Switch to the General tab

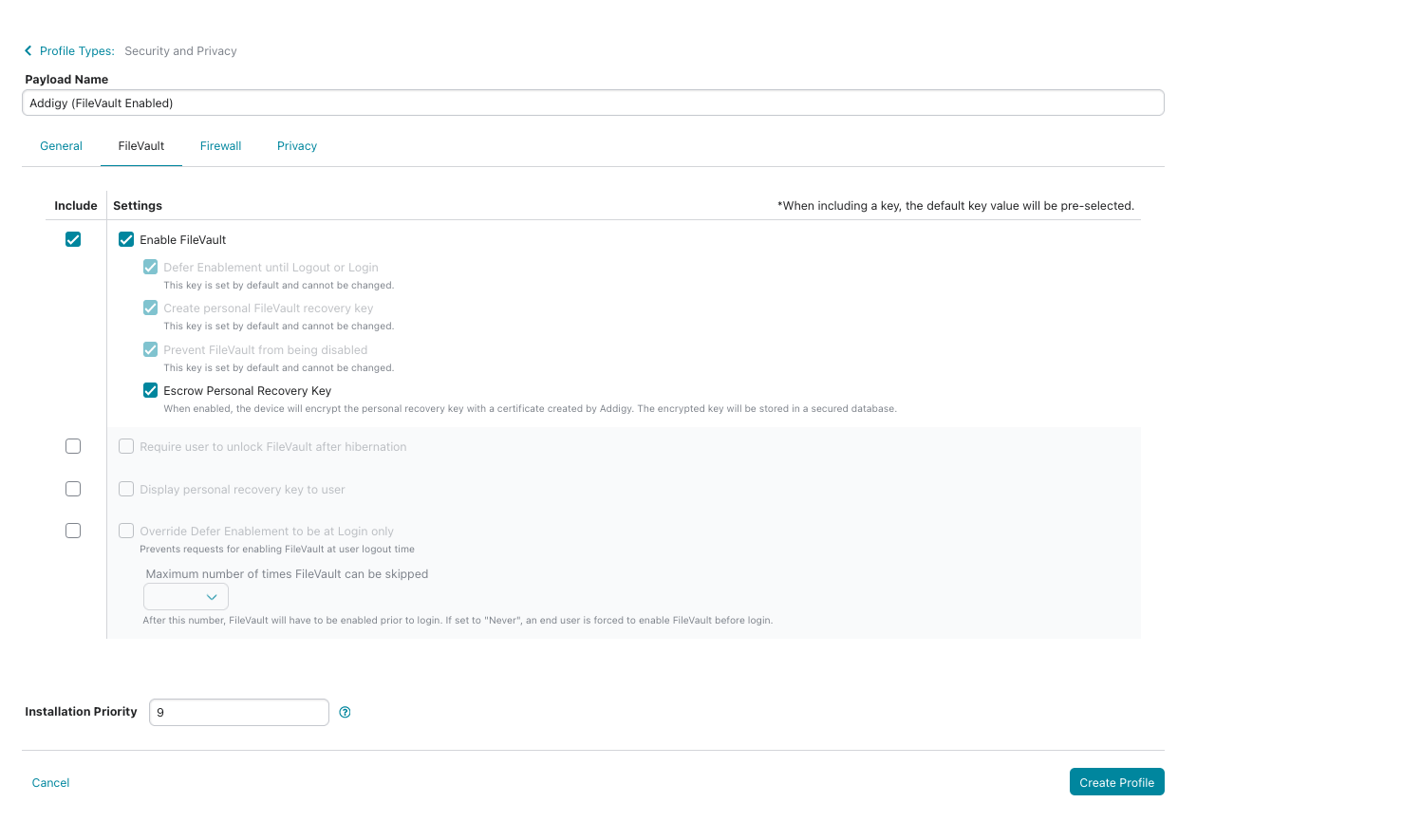(x=61, y=146)
